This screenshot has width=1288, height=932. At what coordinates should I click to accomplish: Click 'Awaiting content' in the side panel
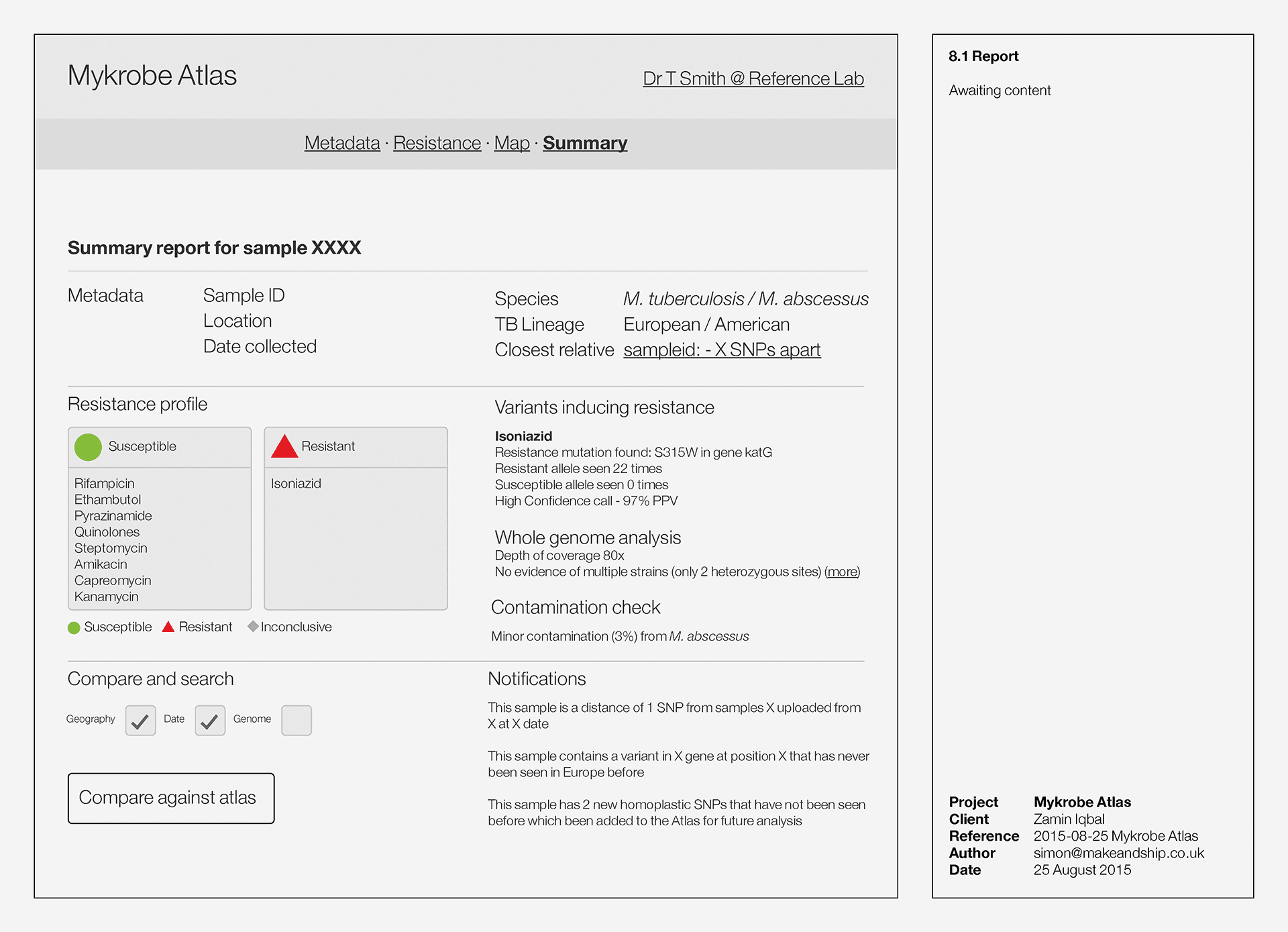[1000, 91]
